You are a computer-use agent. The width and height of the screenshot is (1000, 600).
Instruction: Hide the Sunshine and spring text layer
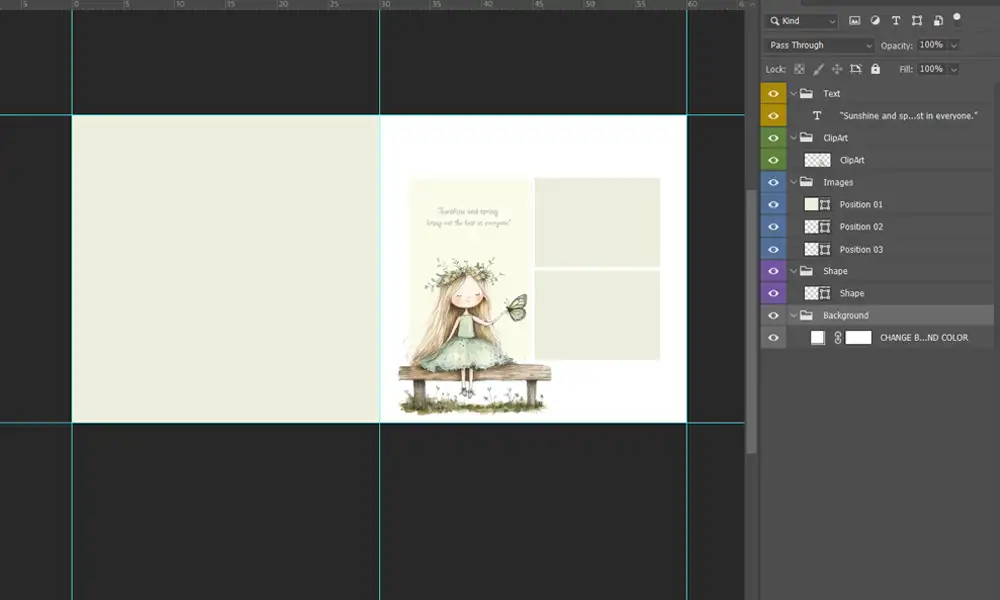tap(773, 116)
